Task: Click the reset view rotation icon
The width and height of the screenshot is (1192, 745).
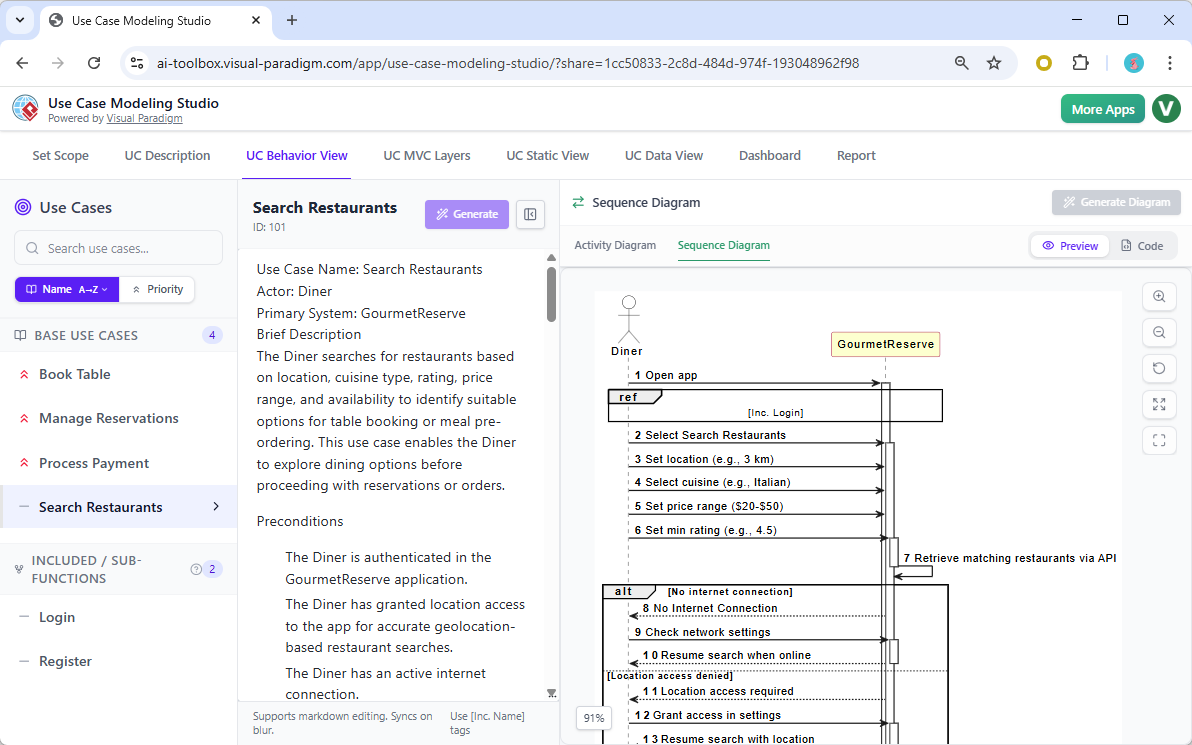Action: click(1159, 368)
